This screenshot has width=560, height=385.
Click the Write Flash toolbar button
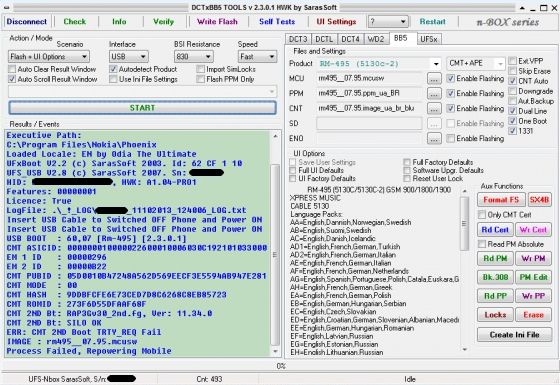pos(217,22)
